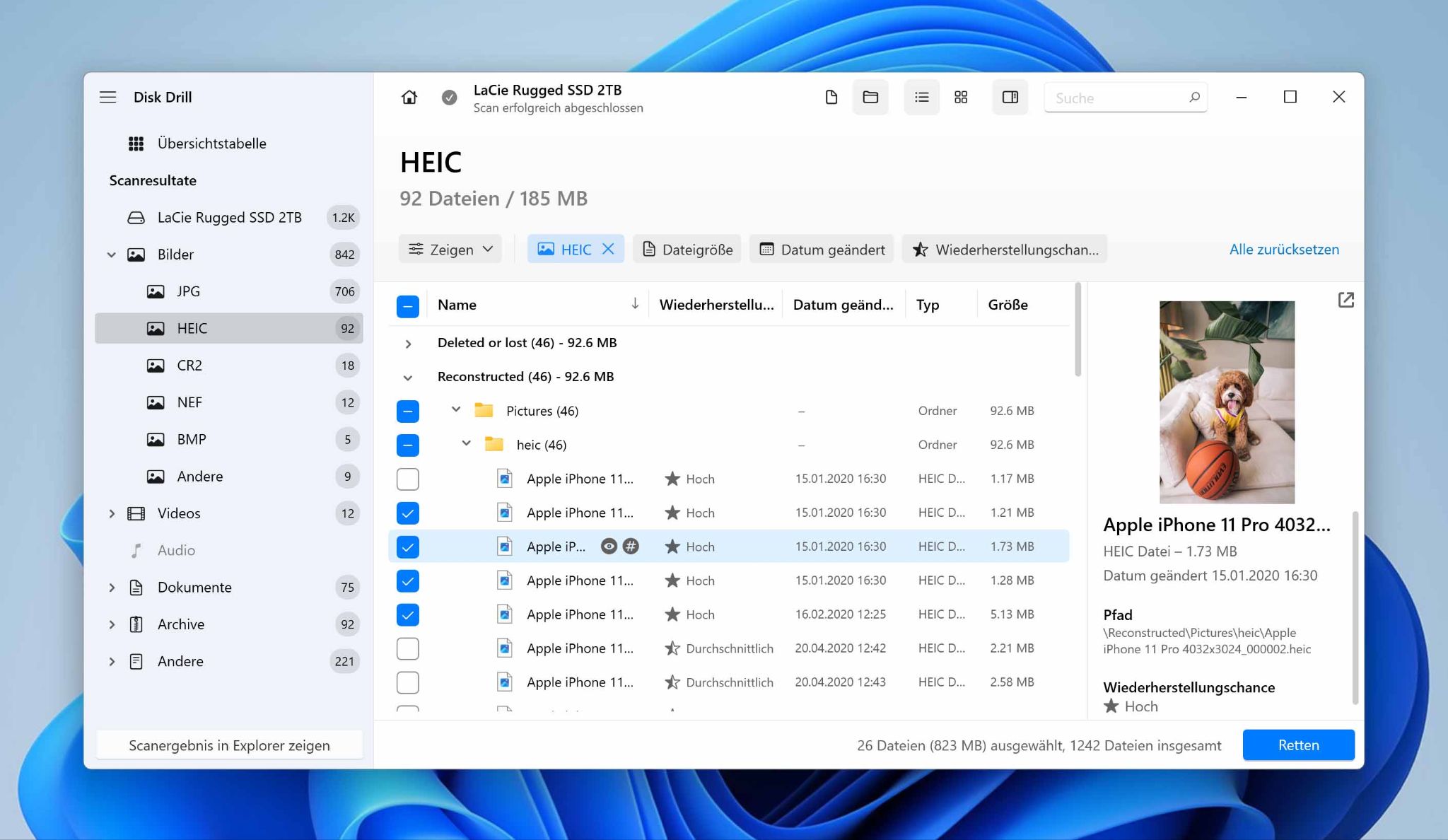Uncheck the 1.73 MB HEIC file
The height and width of the screenshot is (840, 1448).
click(x=408, y=547)
